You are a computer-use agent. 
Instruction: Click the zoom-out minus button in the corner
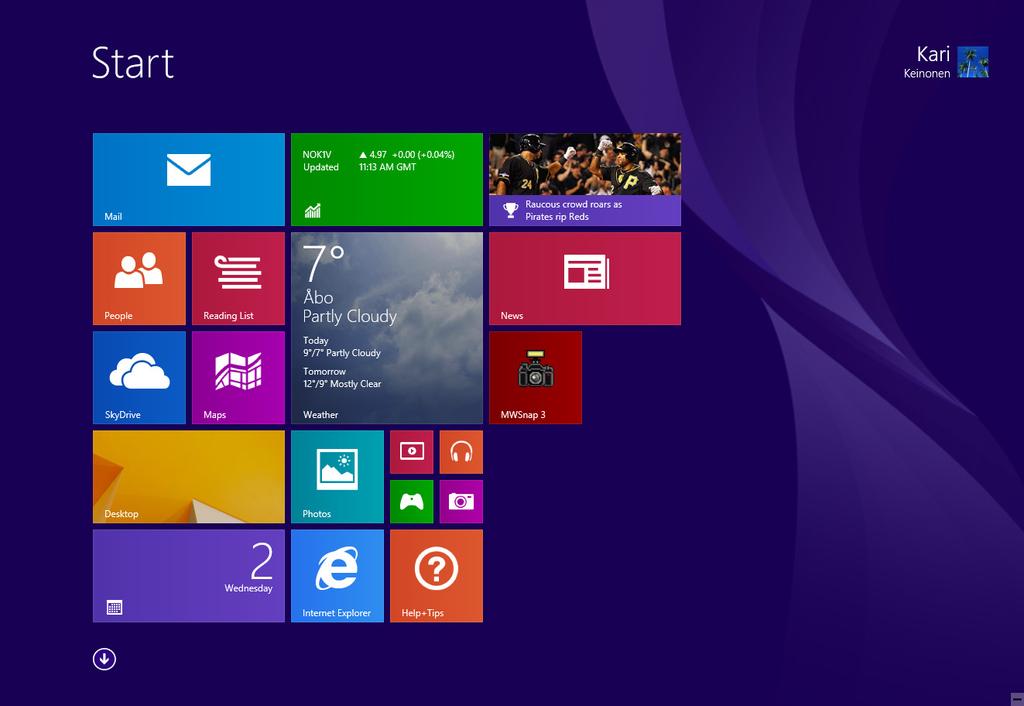pyautogui.click(x=1017, y=699)
